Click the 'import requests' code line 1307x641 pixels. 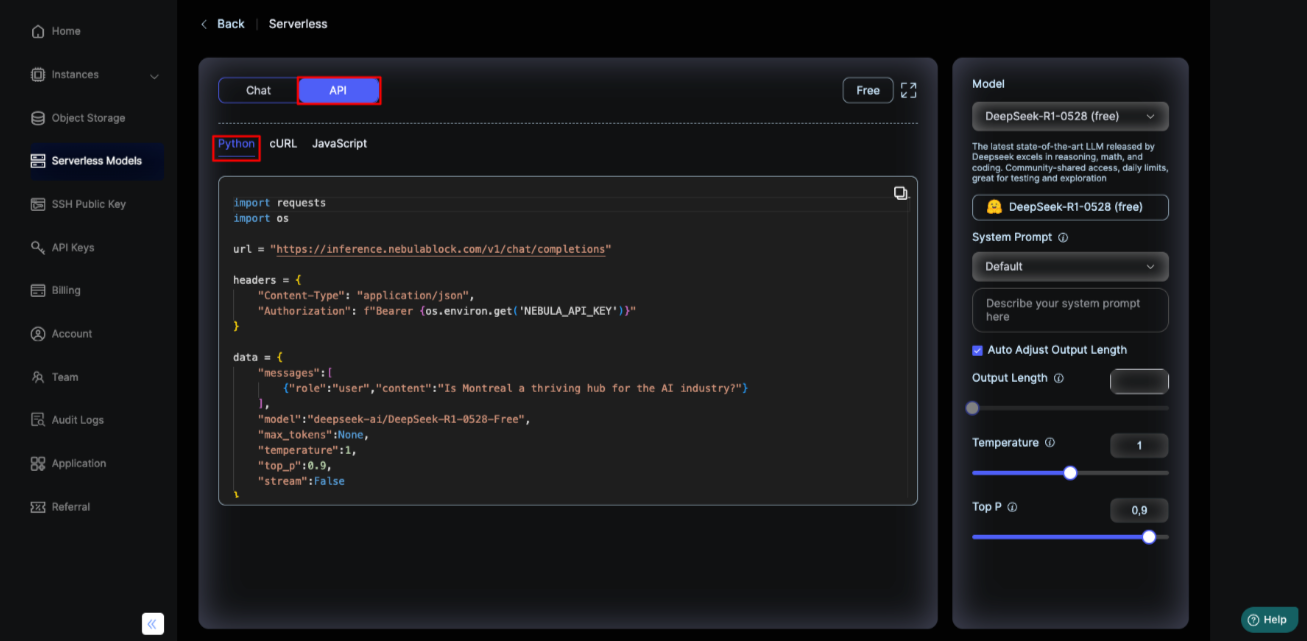(280, 203)
